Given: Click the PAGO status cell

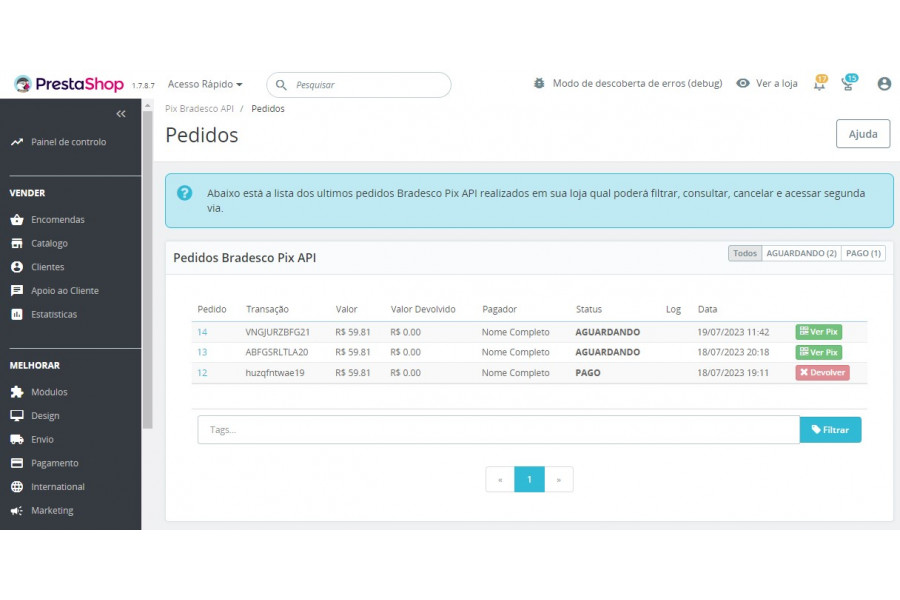Looking at the screenshot, I should pyautogui.click(x=588, y=373).
